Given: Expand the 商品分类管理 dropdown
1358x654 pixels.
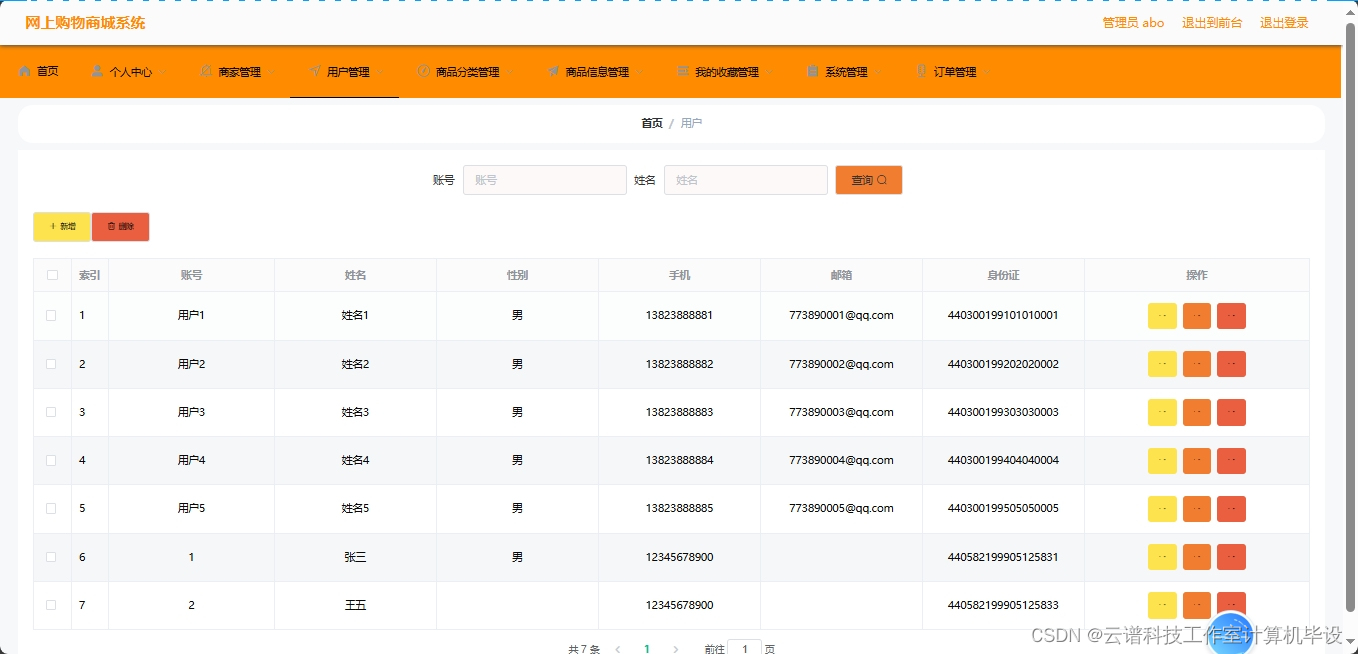Looking at the screenshot, I should [x=510, y=70].
